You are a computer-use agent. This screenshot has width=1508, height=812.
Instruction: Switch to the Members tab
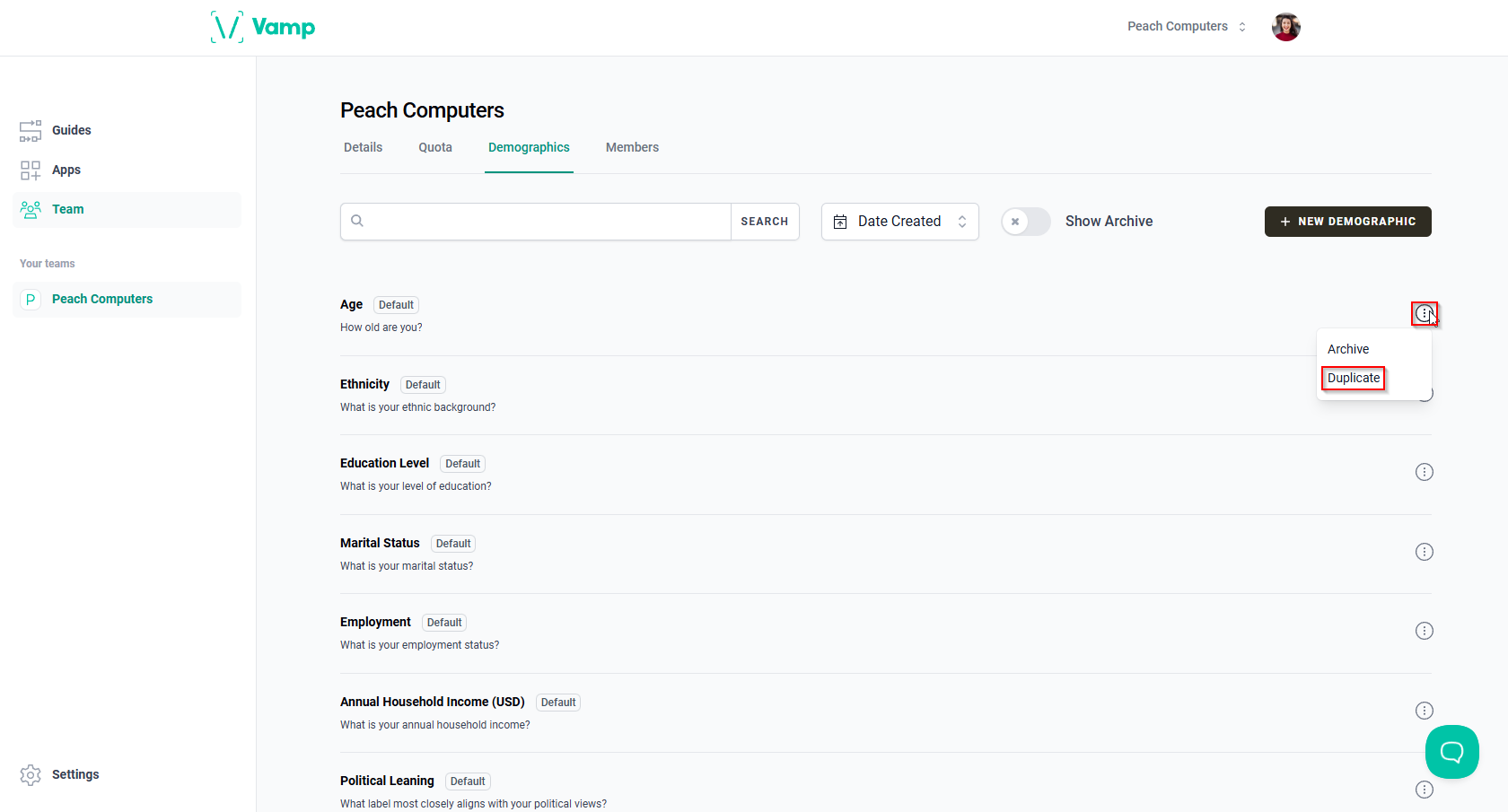point(632,147)
